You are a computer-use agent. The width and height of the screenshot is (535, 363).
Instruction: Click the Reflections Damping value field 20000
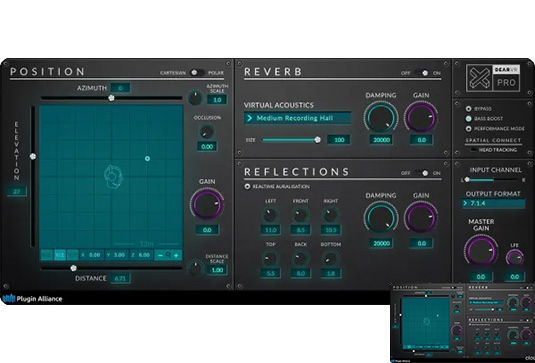pyautogui.click(x=381, y=243)
